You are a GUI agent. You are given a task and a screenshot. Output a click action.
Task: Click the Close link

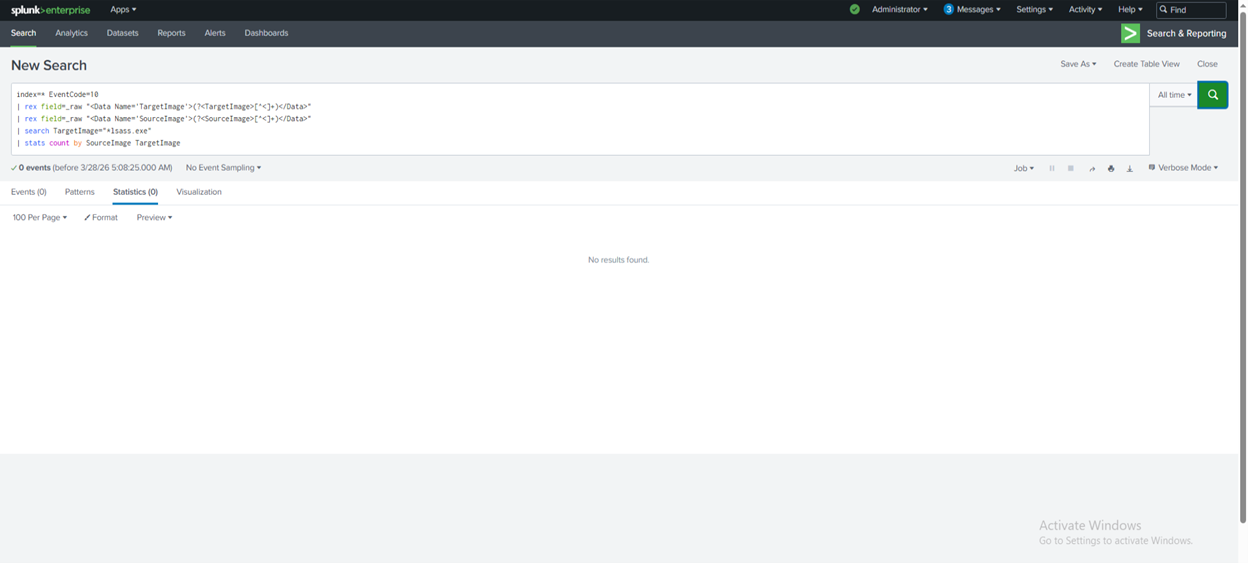1207,64
